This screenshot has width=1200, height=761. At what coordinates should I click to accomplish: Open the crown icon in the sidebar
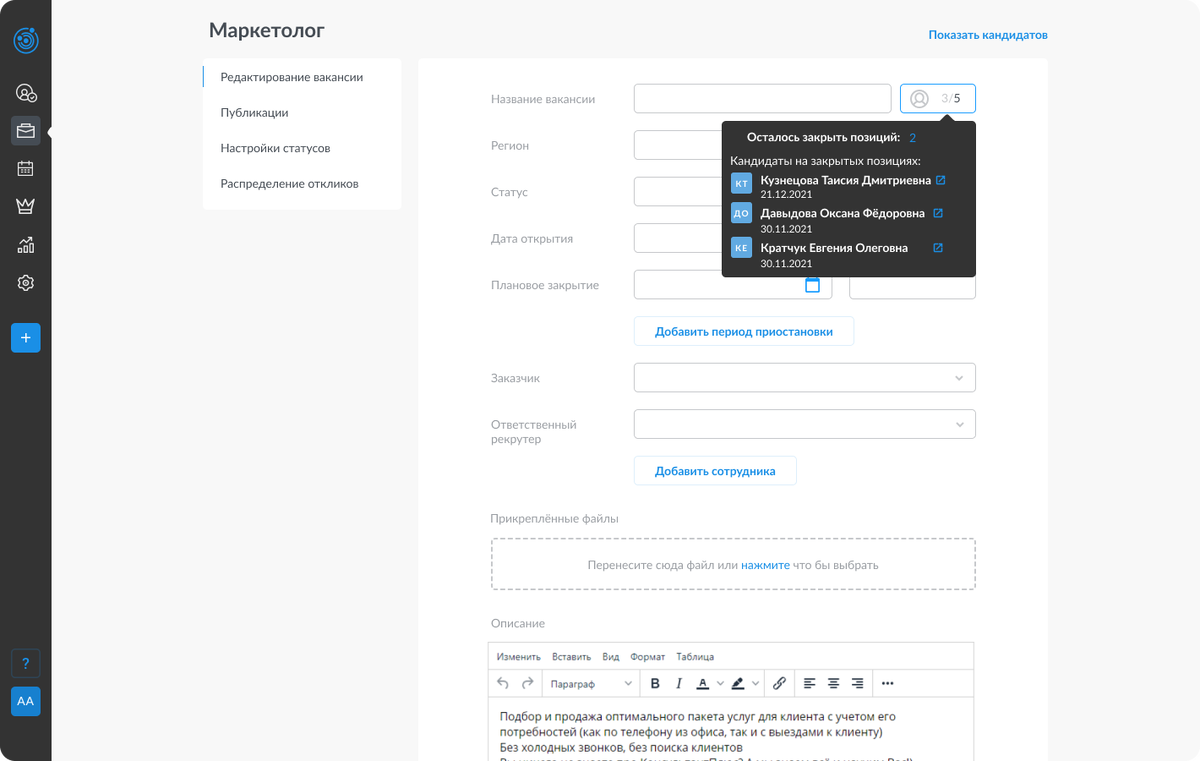click(x=26, y=206)
